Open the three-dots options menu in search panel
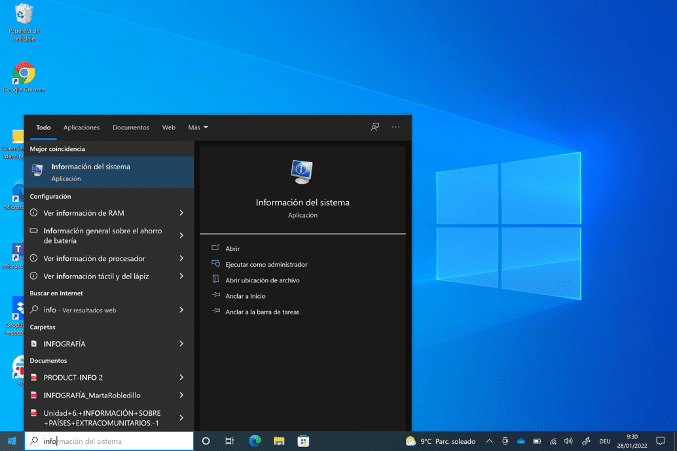Image resolution: width=677 pixels, height=451 pixels. [x=396, y=128]
